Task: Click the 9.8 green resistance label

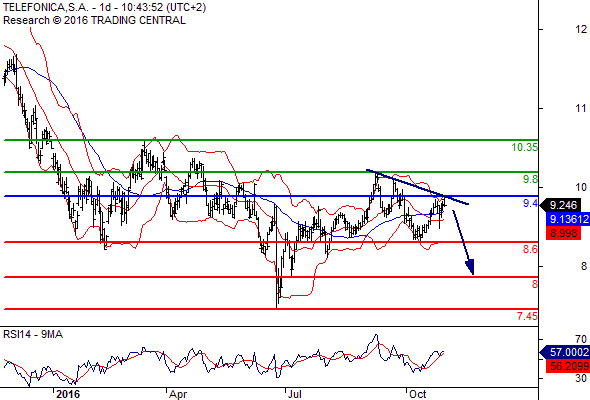Action: click(531, 179)
